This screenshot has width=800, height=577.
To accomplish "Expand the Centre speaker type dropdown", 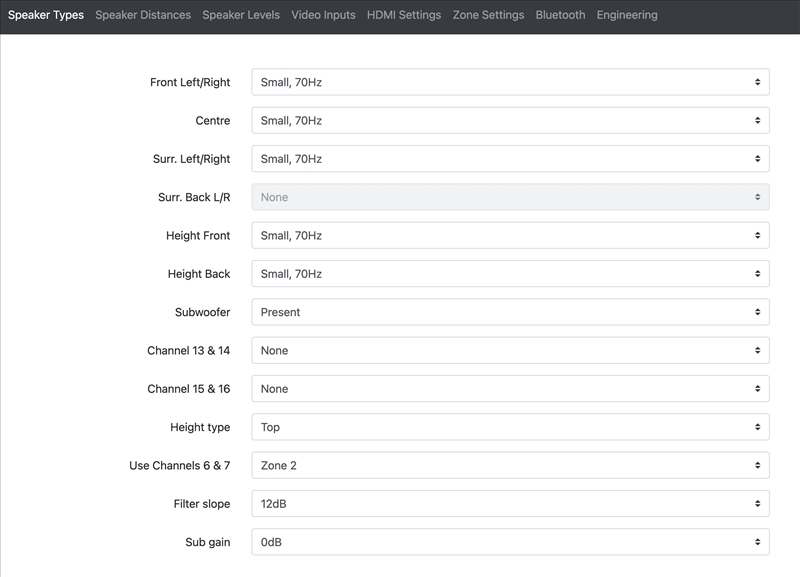I will [510, 121].
